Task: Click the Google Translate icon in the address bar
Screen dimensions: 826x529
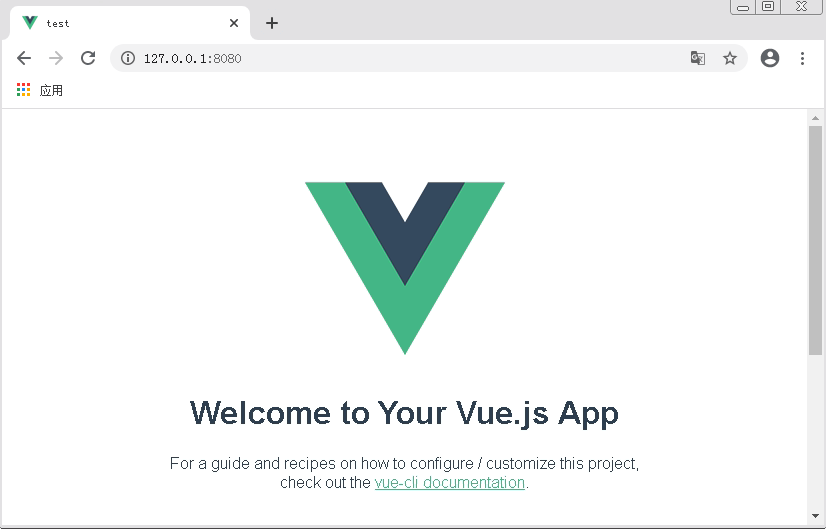Action: coord(698,58)
